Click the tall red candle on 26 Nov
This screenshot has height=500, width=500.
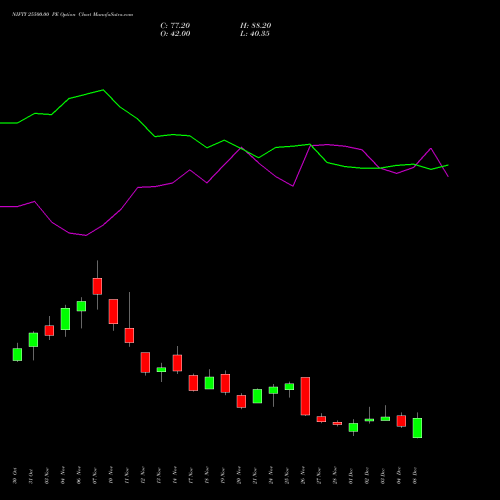305,396
